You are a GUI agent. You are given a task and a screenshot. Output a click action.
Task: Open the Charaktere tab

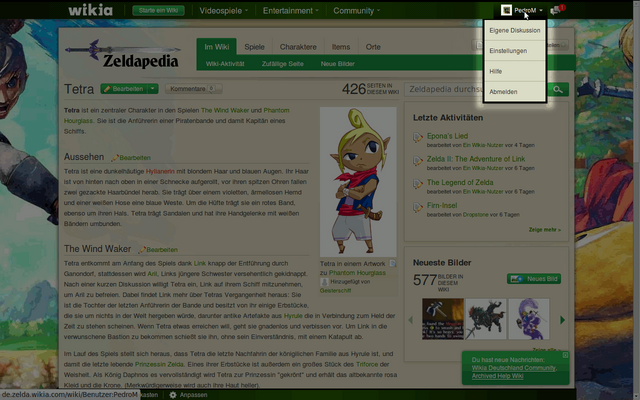[298, 47]
